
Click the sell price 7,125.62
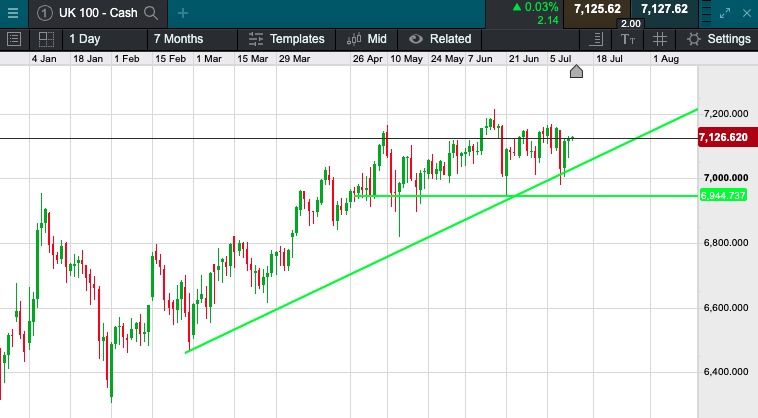[x=597, y=9]
